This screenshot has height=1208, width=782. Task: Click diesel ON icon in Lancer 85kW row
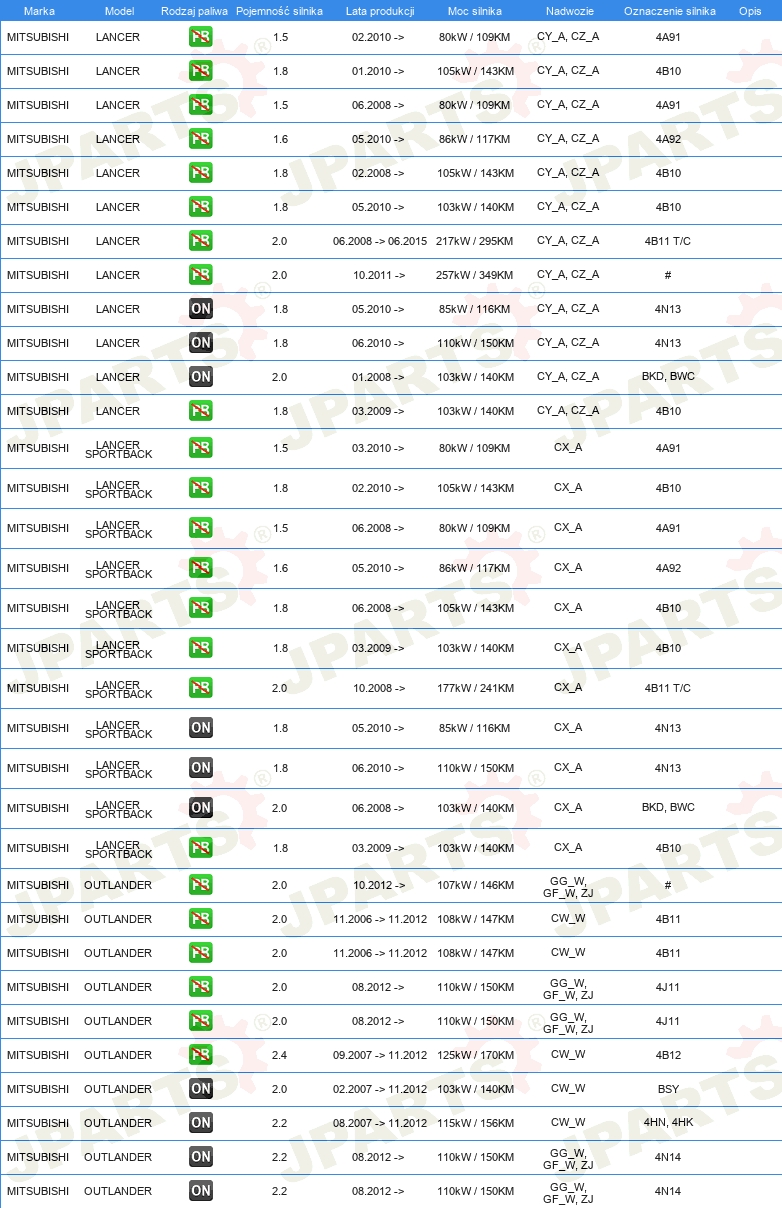click(200, 309)
